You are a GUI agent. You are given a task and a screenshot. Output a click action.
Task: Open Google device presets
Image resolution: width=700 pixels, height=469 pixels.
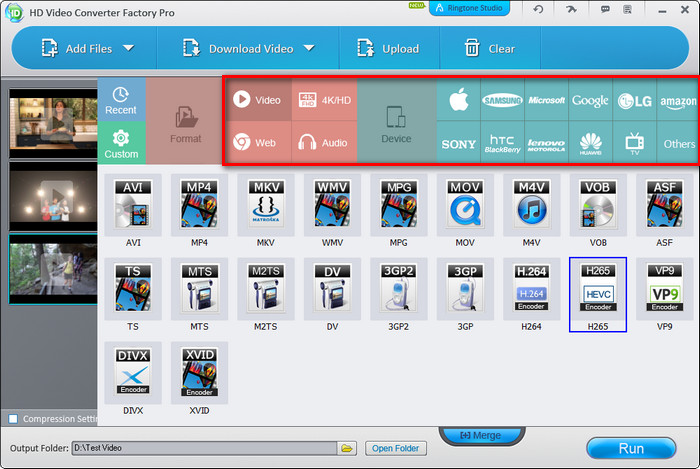click(x=590, y=100)
